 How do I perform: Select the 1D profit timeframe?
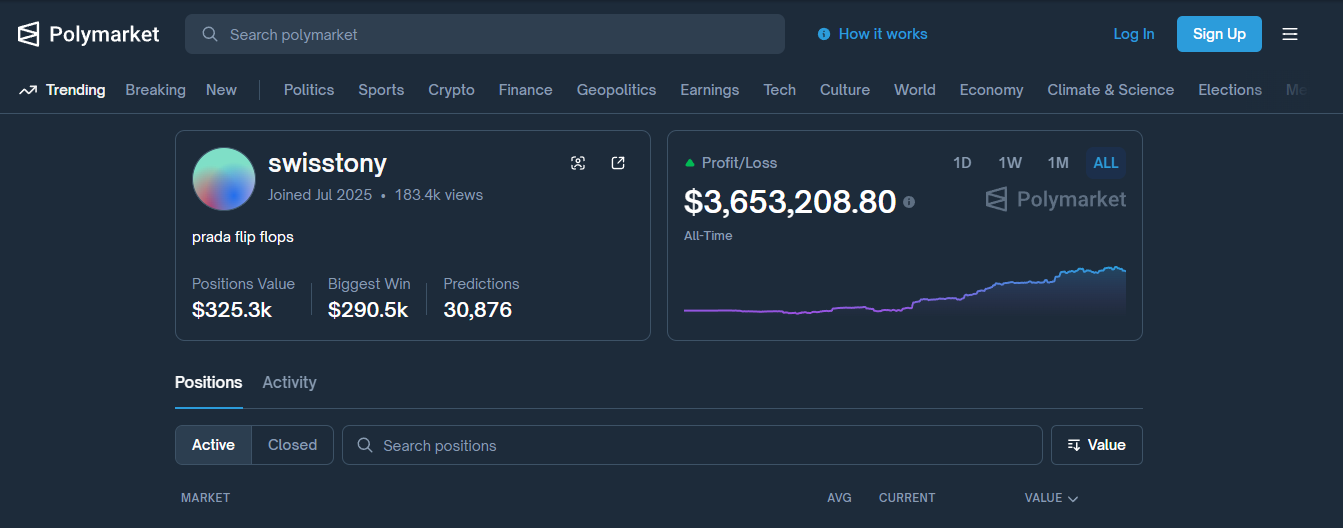[x=962, y=163]
